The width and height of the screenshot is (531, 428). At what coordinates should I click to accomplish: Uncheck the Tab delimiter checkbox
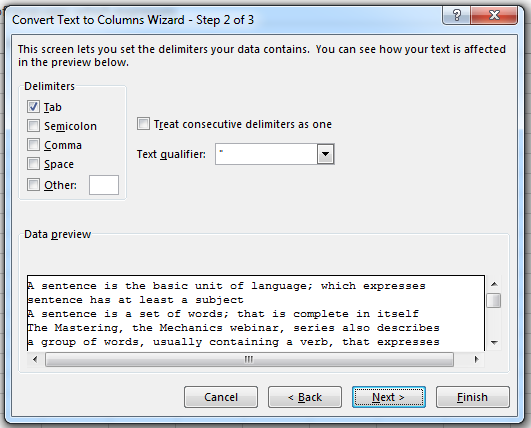tap(33, 107)
